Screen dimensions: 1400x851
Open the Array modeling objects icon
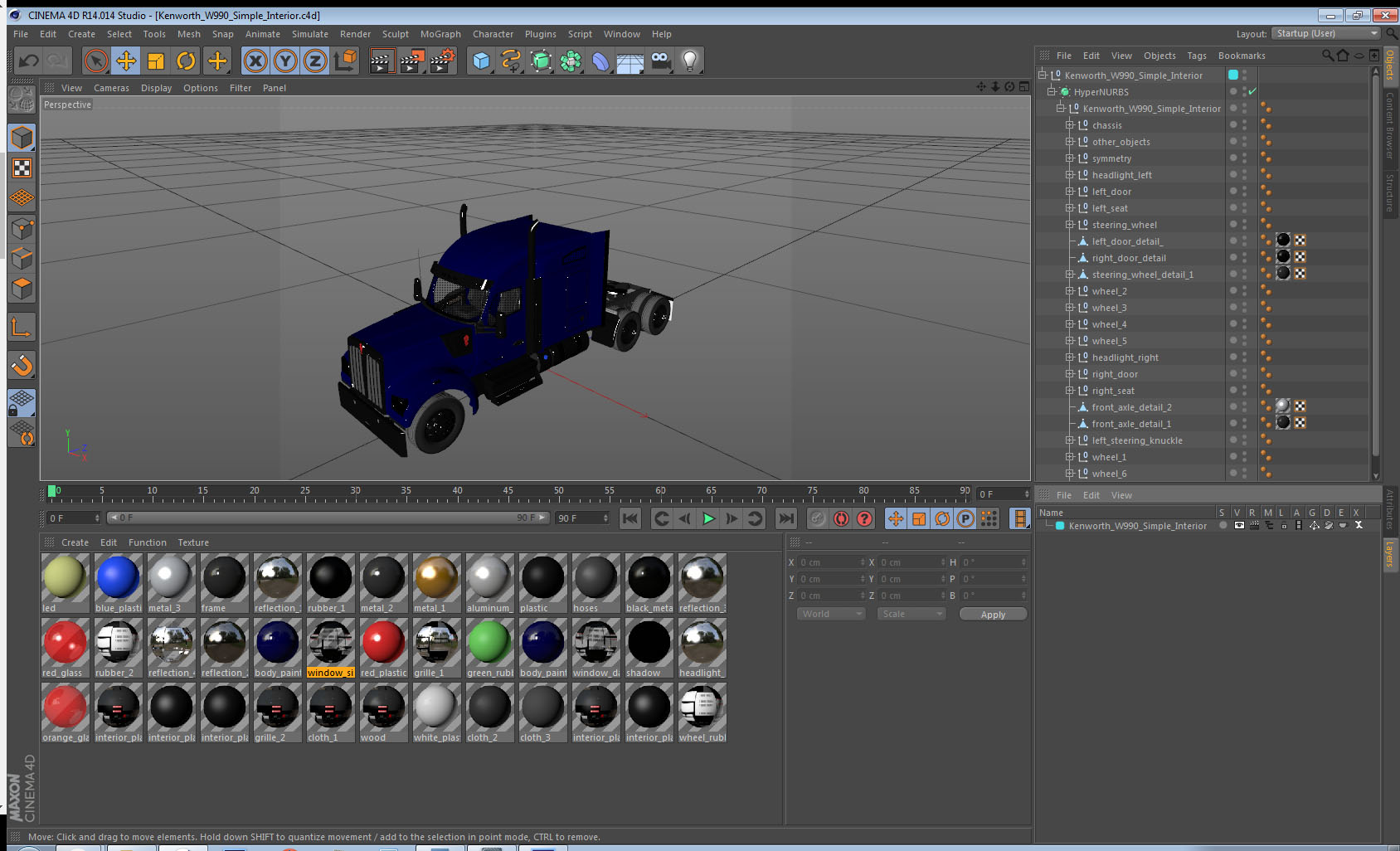point(571,61)
